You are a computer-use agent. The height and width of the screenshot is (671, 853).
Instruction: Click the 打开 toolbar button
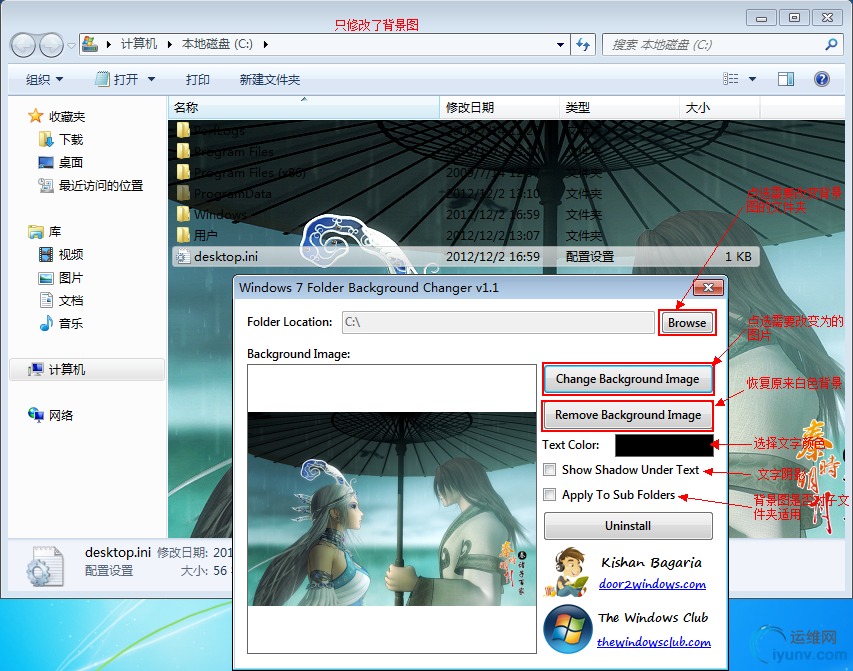(x=118, y=79)
